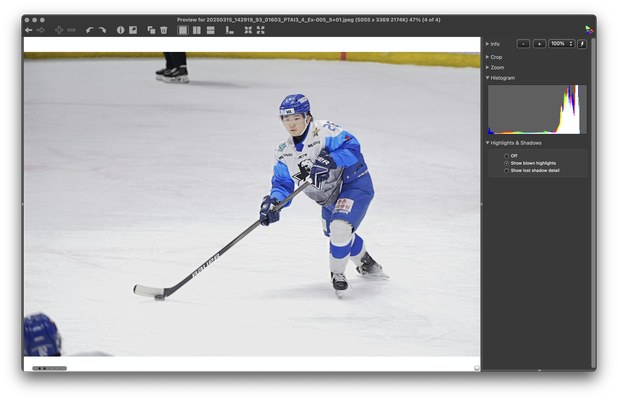Switch to stacked top-bottom image layout
The height and width of the screenshot is (400, 618).
pyautogui.click(x=210, y=30)
